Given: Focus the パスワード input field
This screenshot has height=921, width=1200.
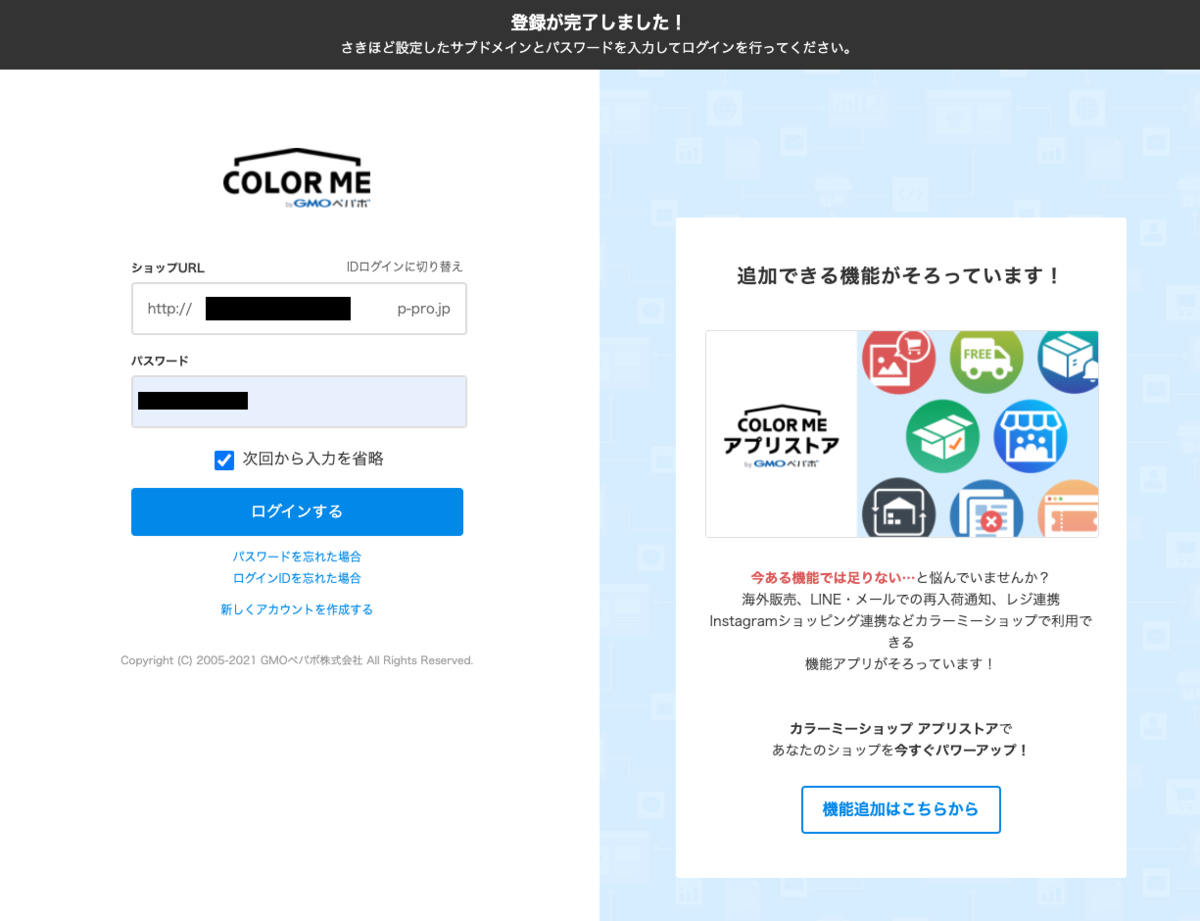Looking at the screenshot, I should tap(298, 400).
